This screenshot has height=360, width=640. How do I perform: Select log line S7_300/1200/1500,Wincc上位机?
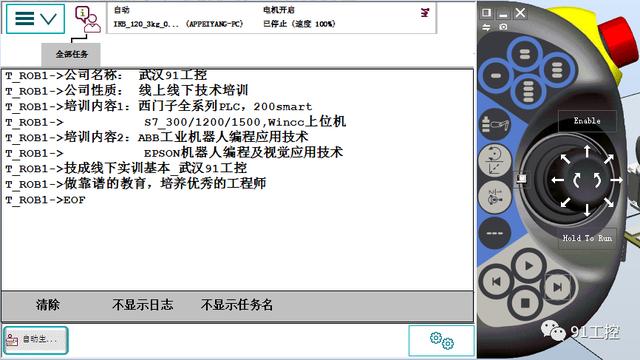click(x=176, y=121)
